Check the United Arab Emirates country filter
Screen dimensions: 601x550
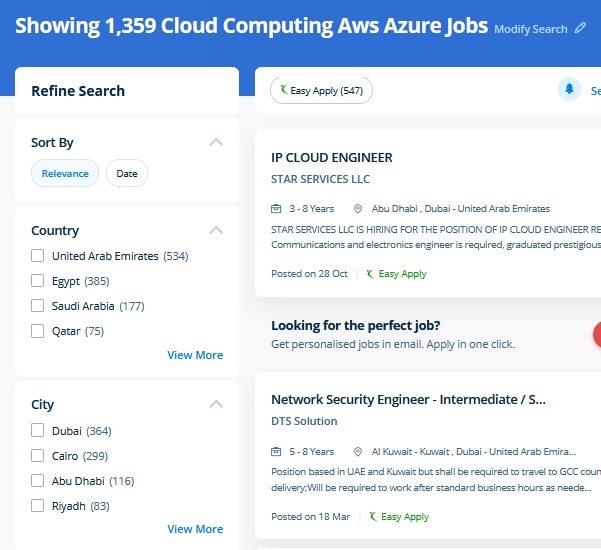[x=38, y=256]
